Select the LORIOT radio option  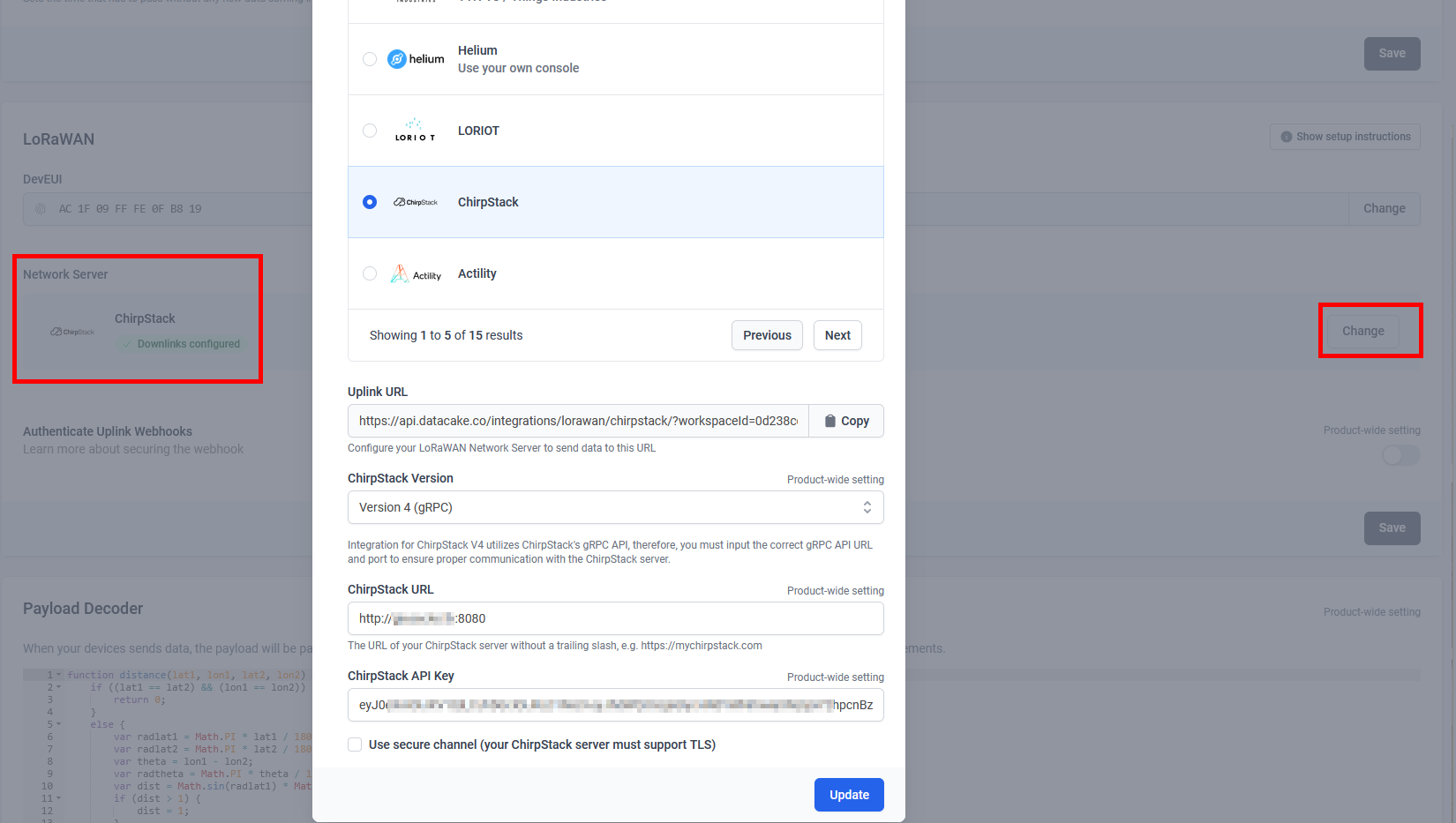tap(370, 131)
